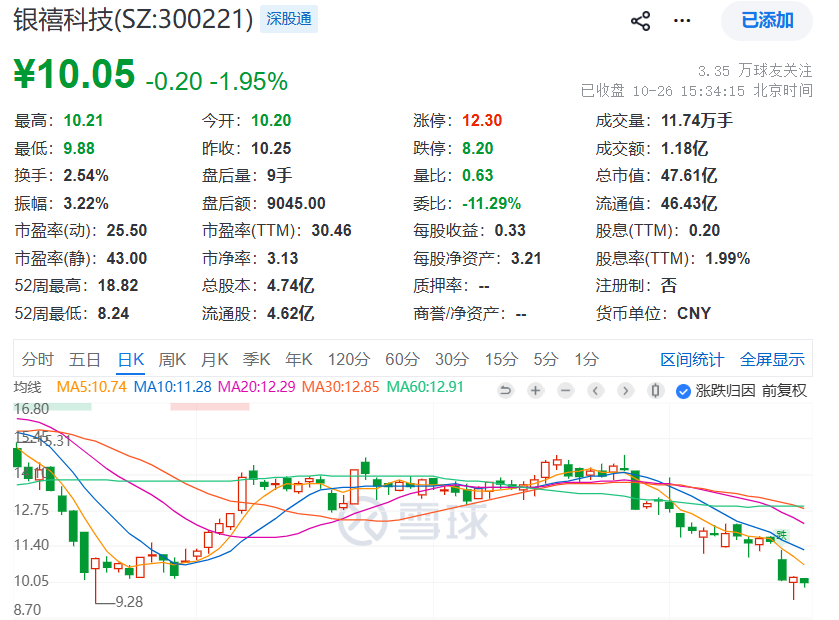Viewport: 839px width, 620px height.
Task: Switch to the 分时 tab
Action: 38,359
